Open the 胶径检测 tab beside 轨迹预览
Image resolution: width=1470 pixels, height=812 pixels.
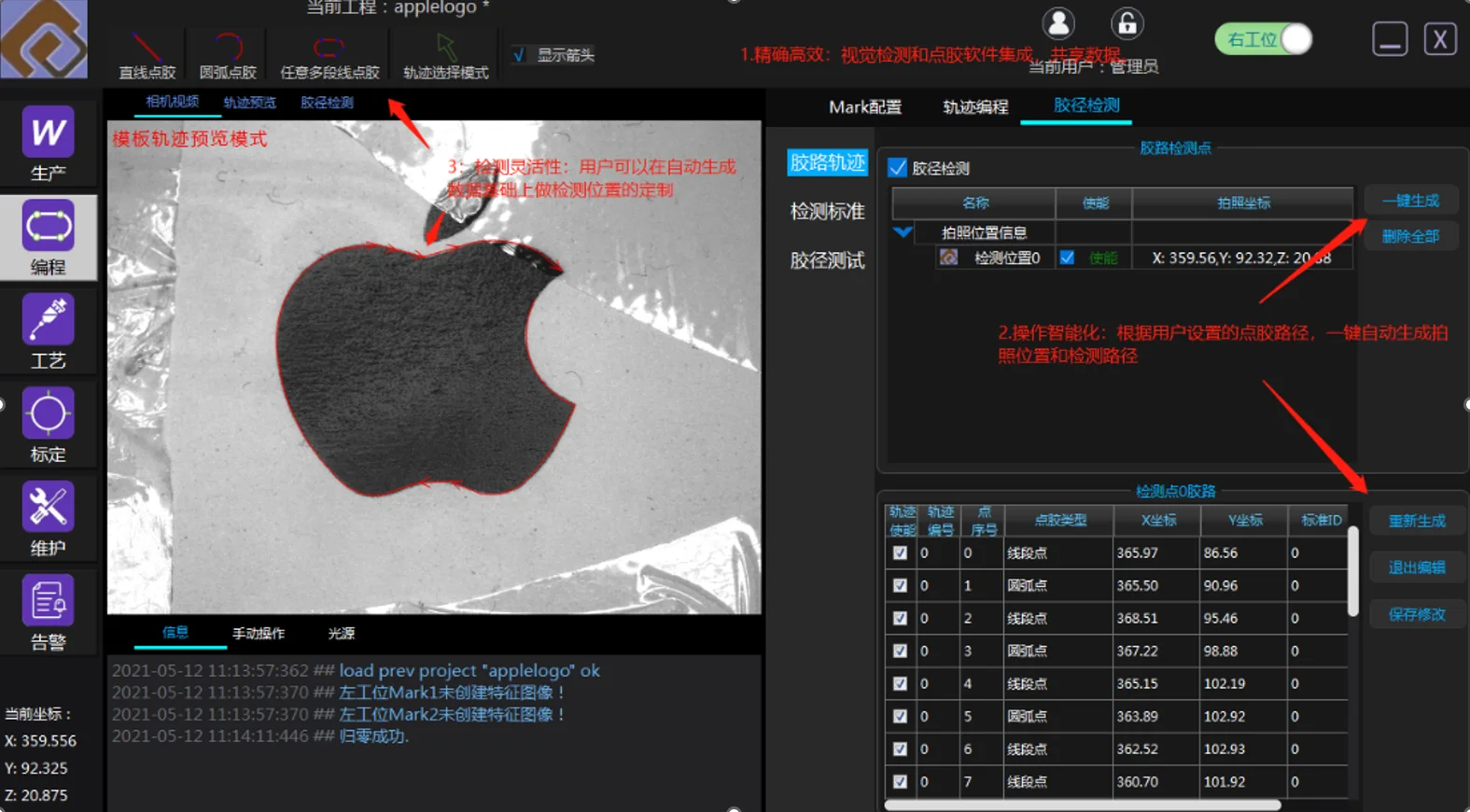click(x=327, y=103)
